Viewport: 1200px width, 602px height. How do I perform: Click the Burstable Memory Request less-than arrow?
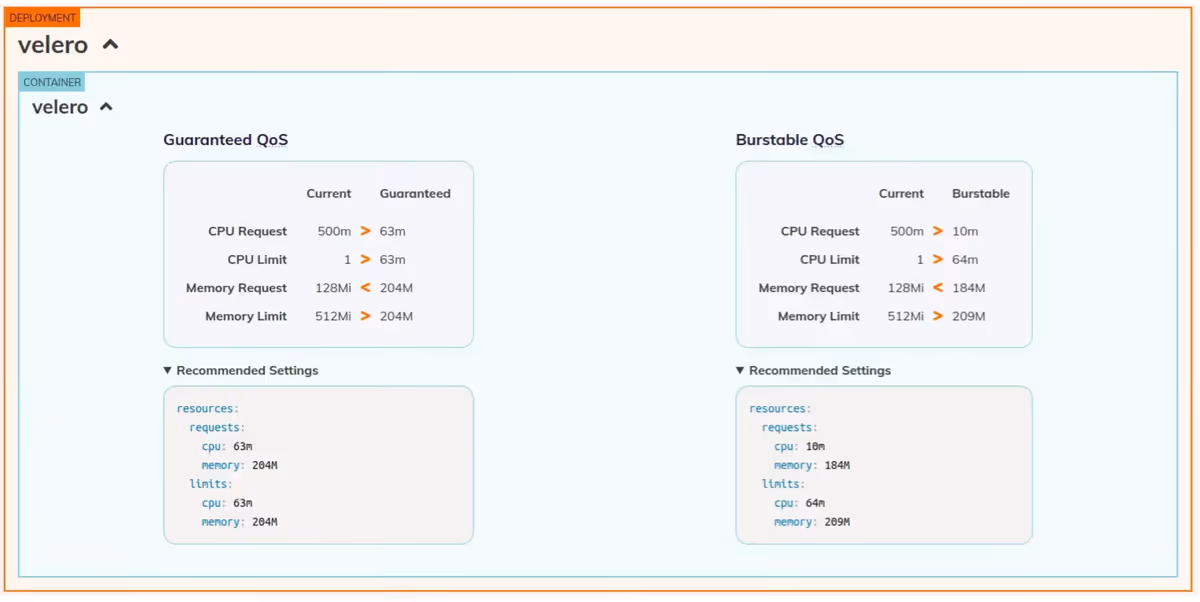(x=938, y=288)
